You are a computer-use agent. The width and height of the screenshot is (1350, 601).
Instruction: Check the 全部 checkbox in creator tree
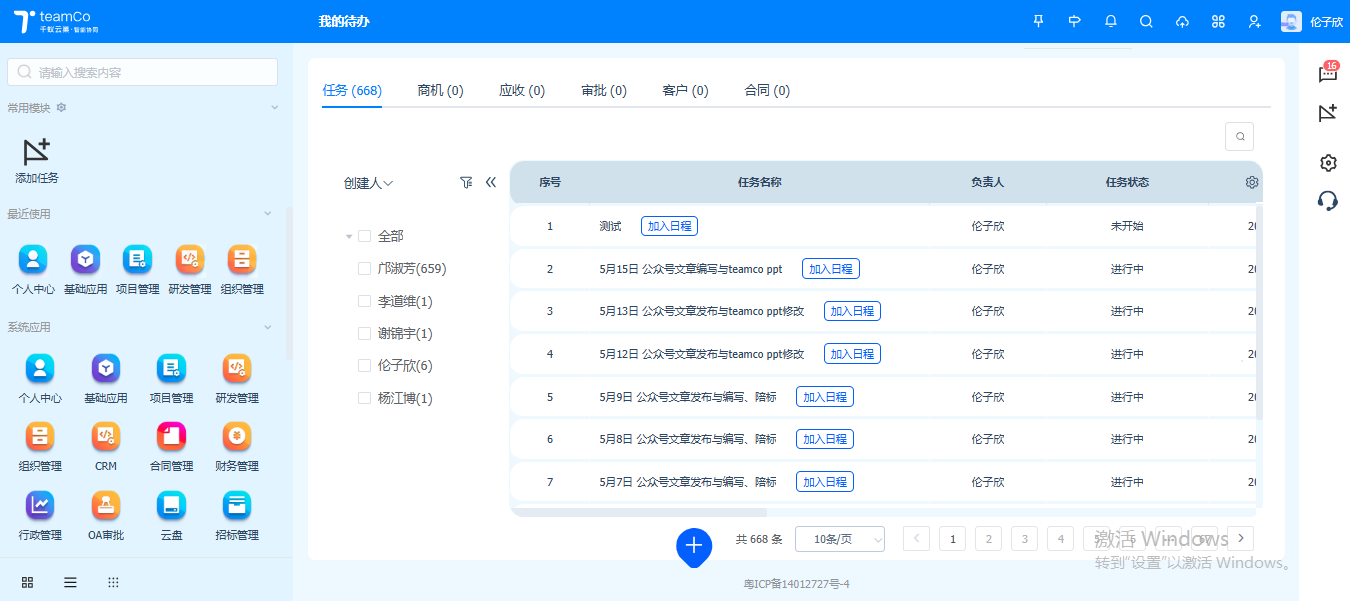point(365,236)
